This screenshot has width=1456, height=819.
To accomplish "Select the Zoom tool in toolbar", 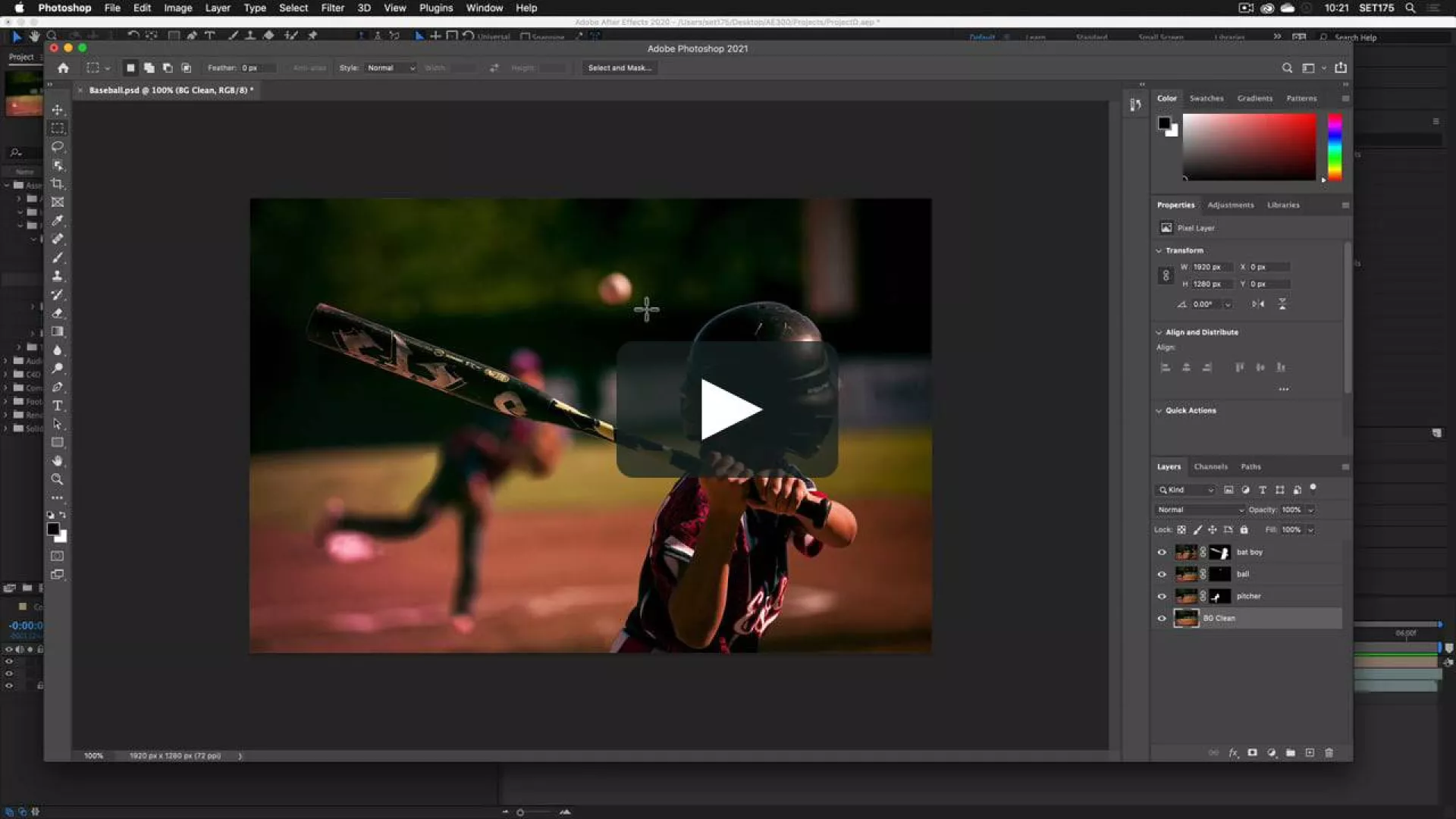I will tap(58, 479).
